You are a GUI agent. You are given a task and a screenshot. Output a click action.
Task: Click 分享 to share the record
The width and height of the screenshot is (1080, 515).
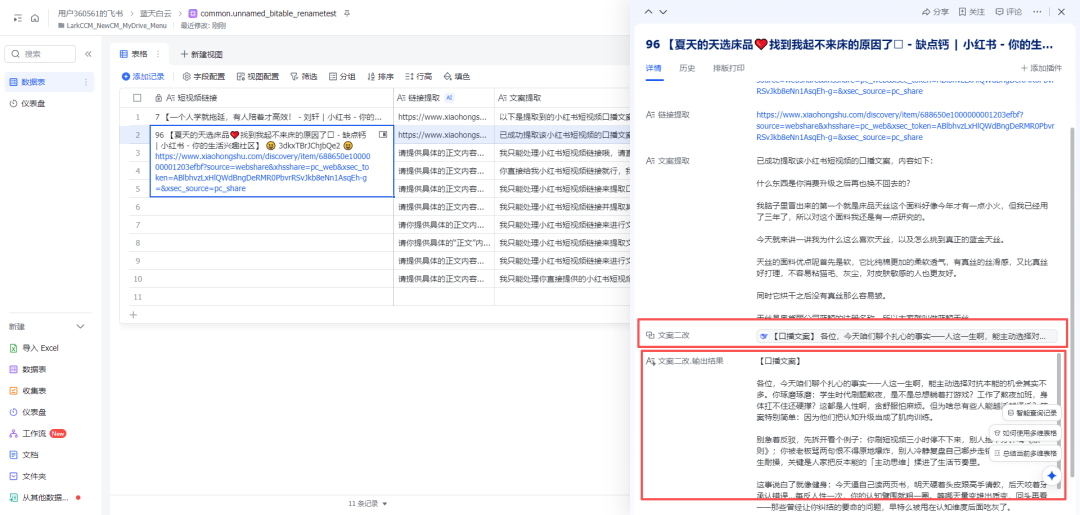935,12
